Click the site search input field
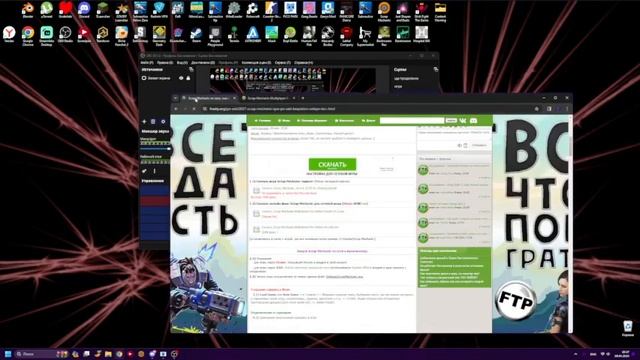The height and width of the screenshot is (360, 640). coord(412,120)
